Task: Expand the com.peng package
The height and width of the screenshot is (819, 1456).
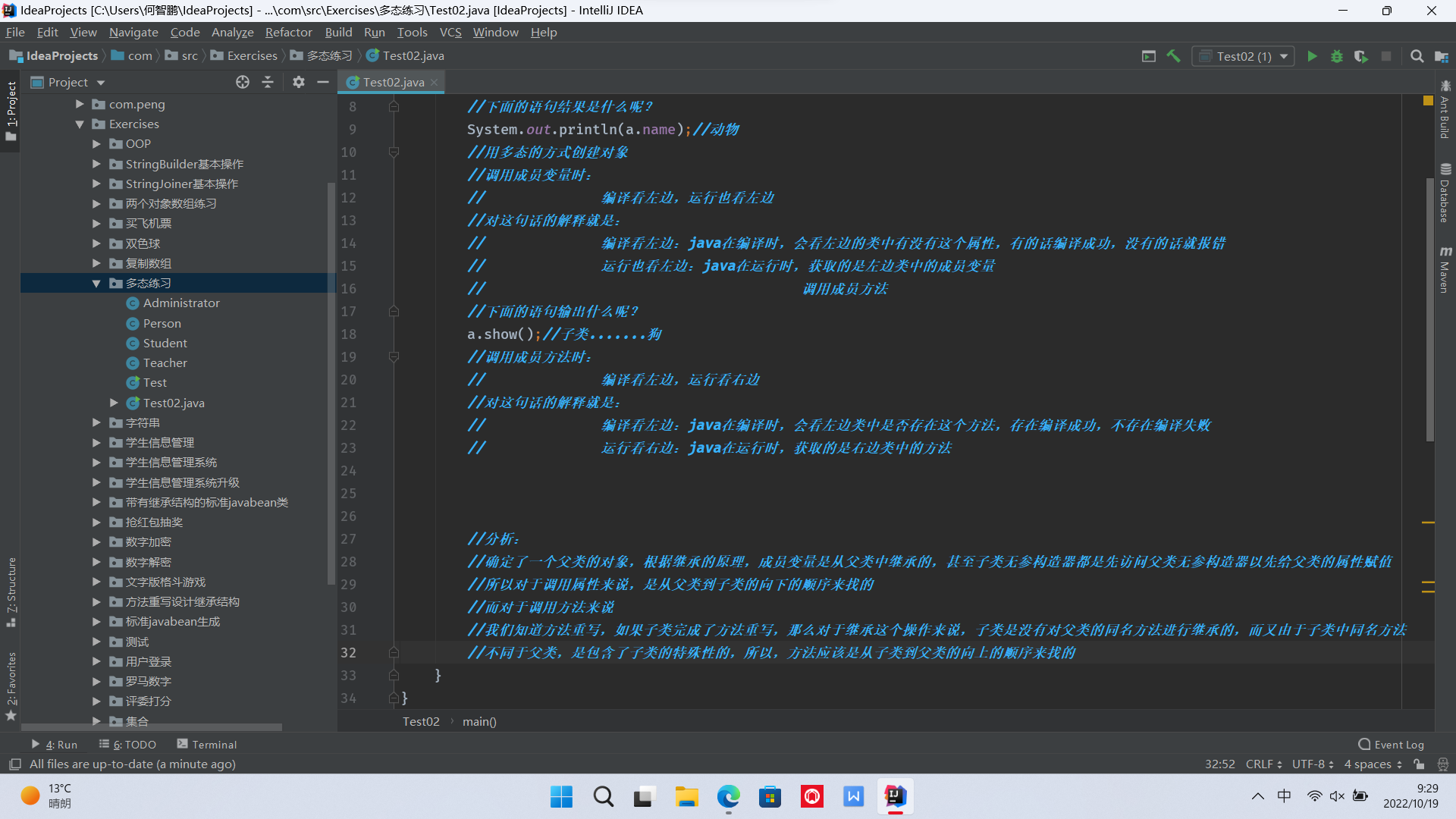Action: click(x=80, y=105)
